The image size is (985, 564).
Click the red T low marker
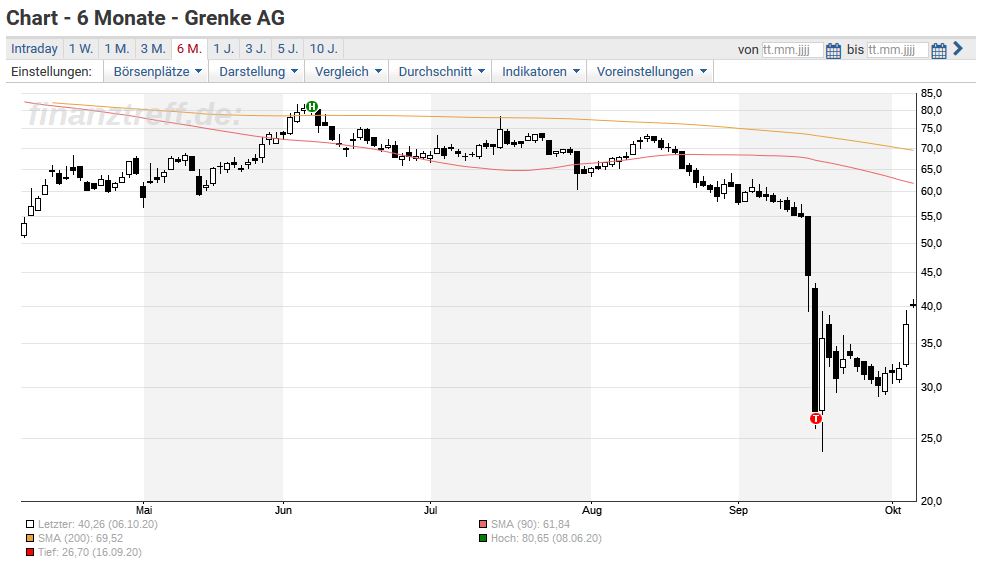click(x=816, y=418)
